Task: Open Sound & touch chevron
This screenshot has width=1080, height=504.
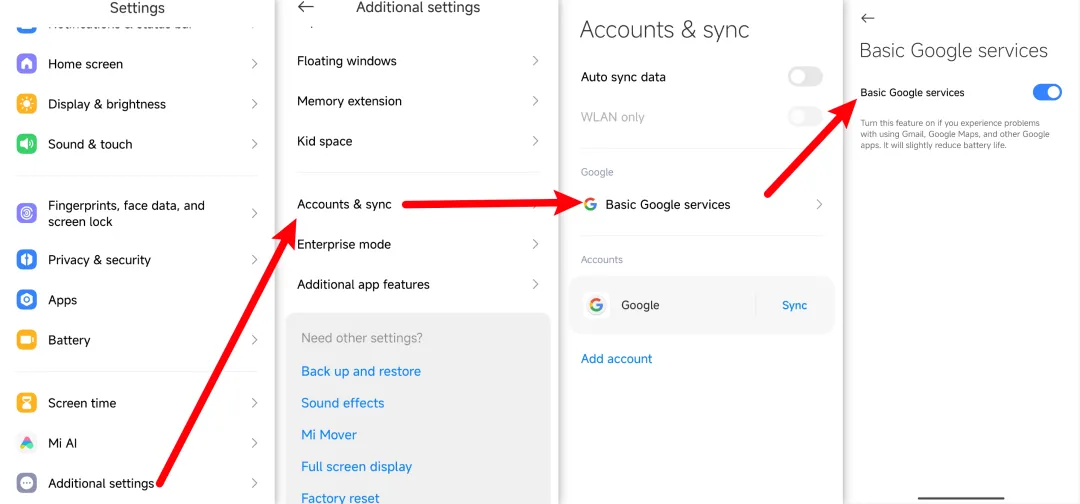Action: pos(254,144)
